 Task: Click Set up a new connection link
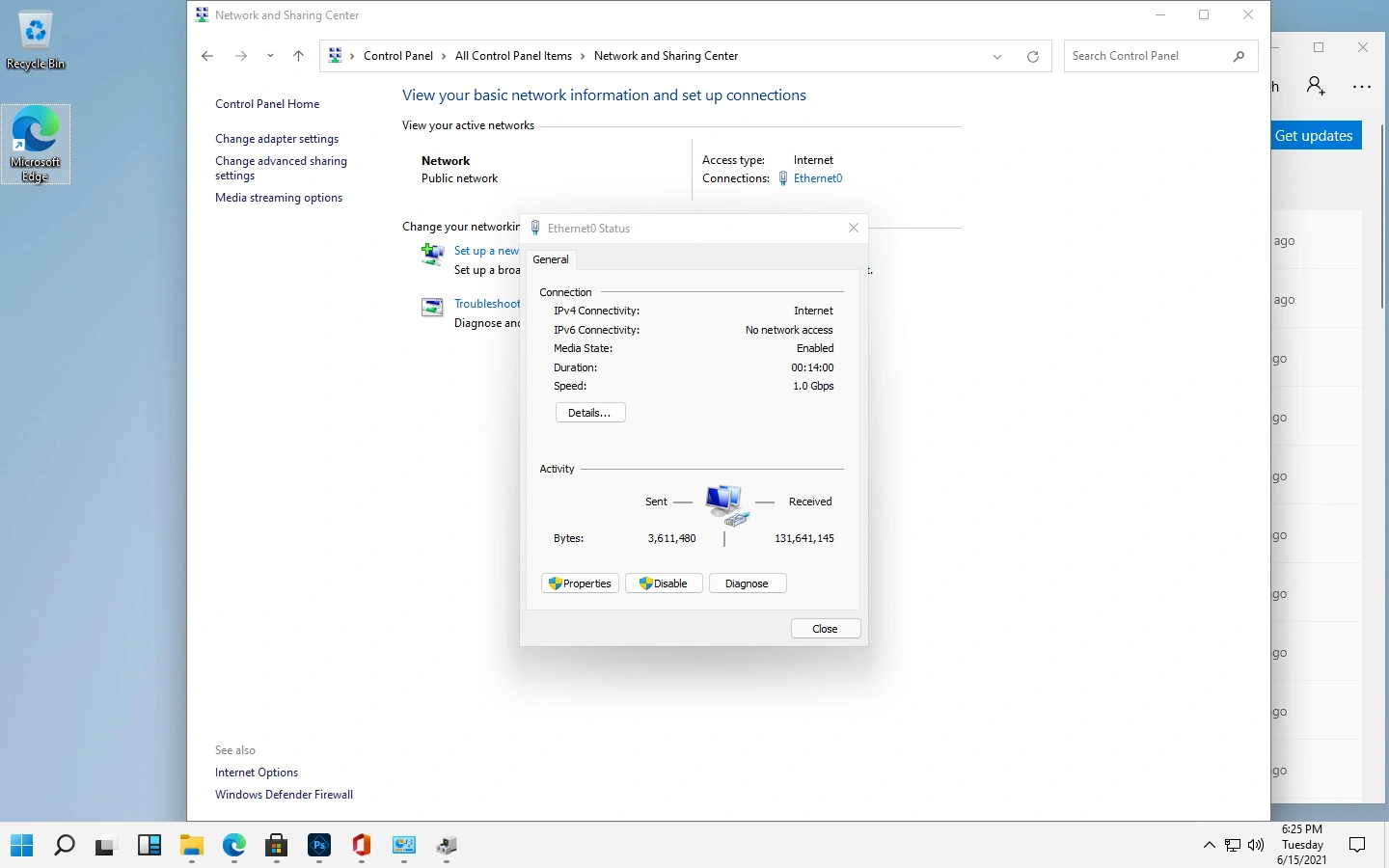(x=487, y=251)
